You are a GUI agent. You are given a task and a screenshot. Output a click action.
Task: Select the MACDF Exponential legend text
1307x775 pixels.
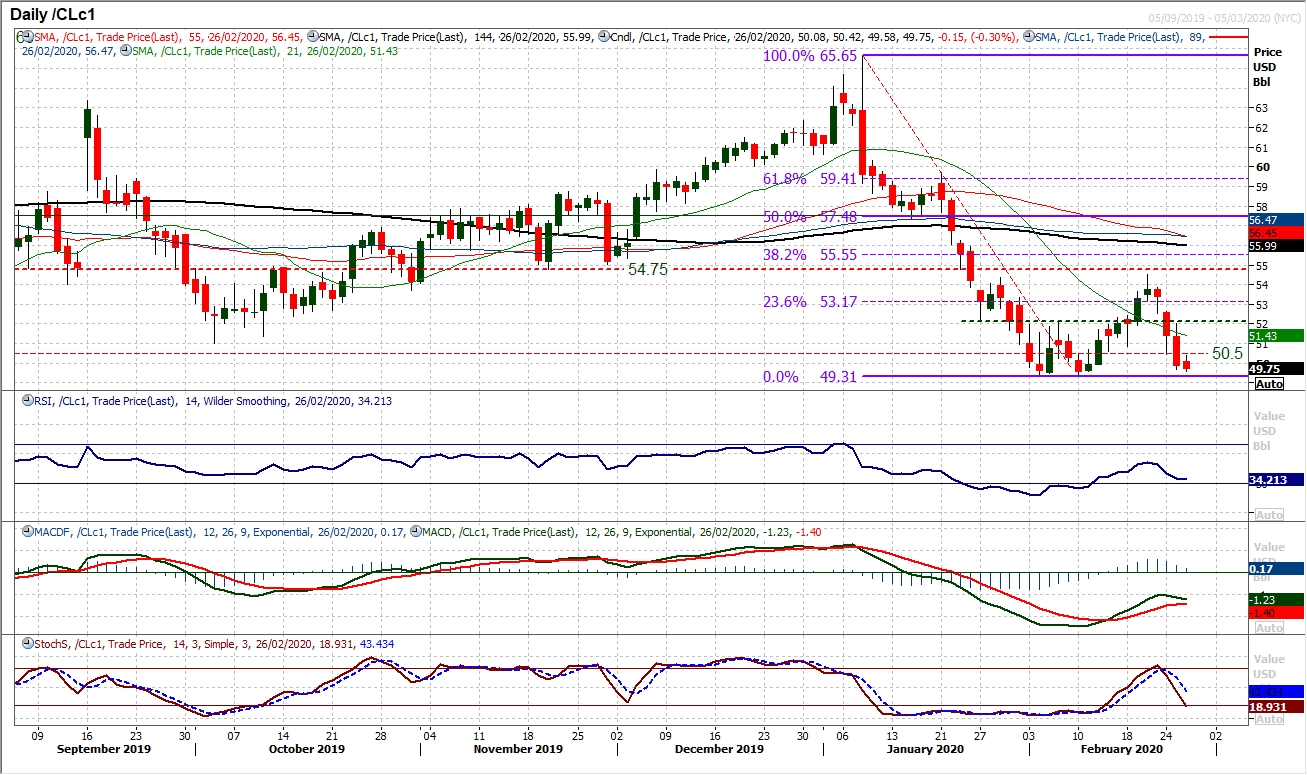[220, 530]
